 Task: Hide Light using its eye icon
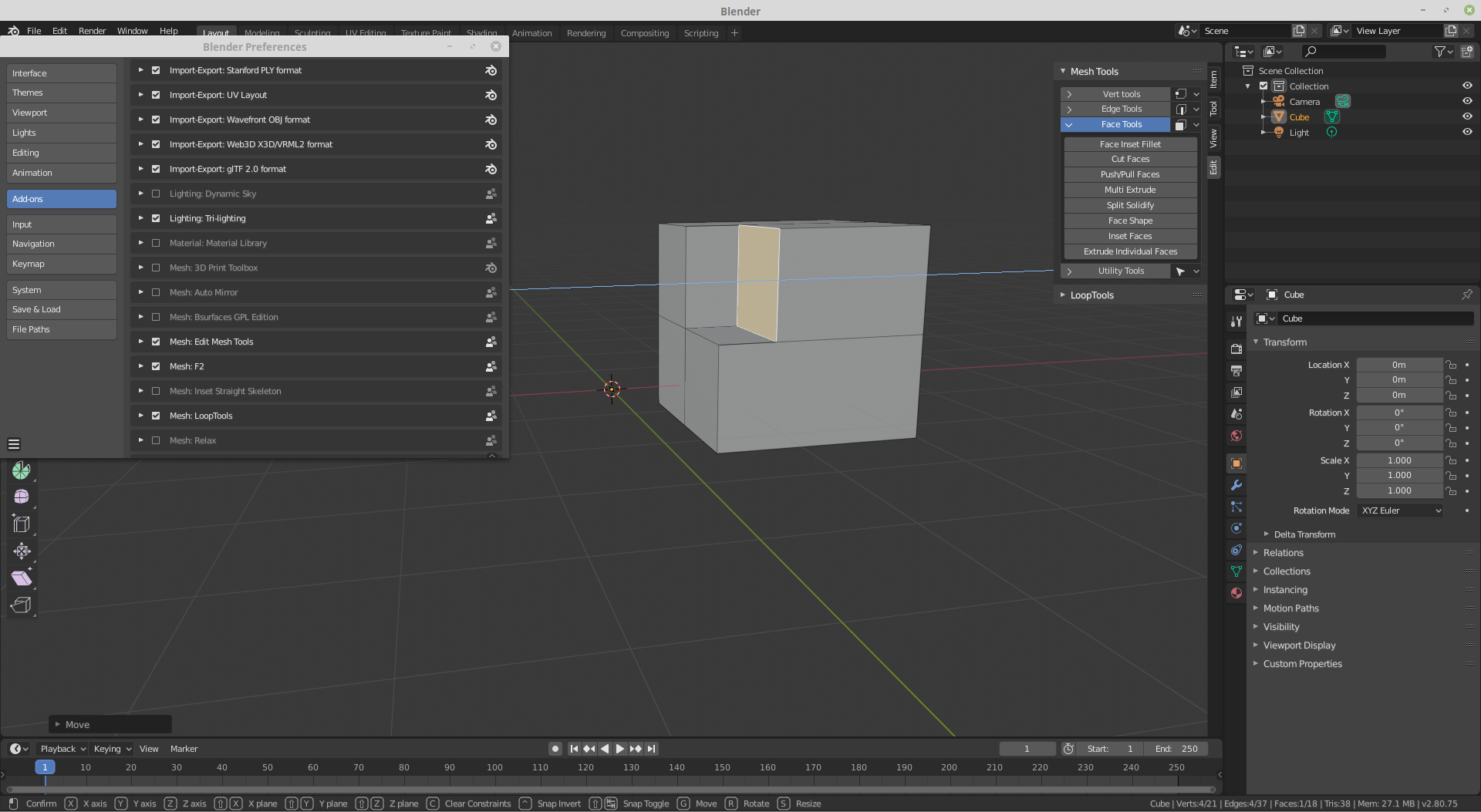[1467, 132]
